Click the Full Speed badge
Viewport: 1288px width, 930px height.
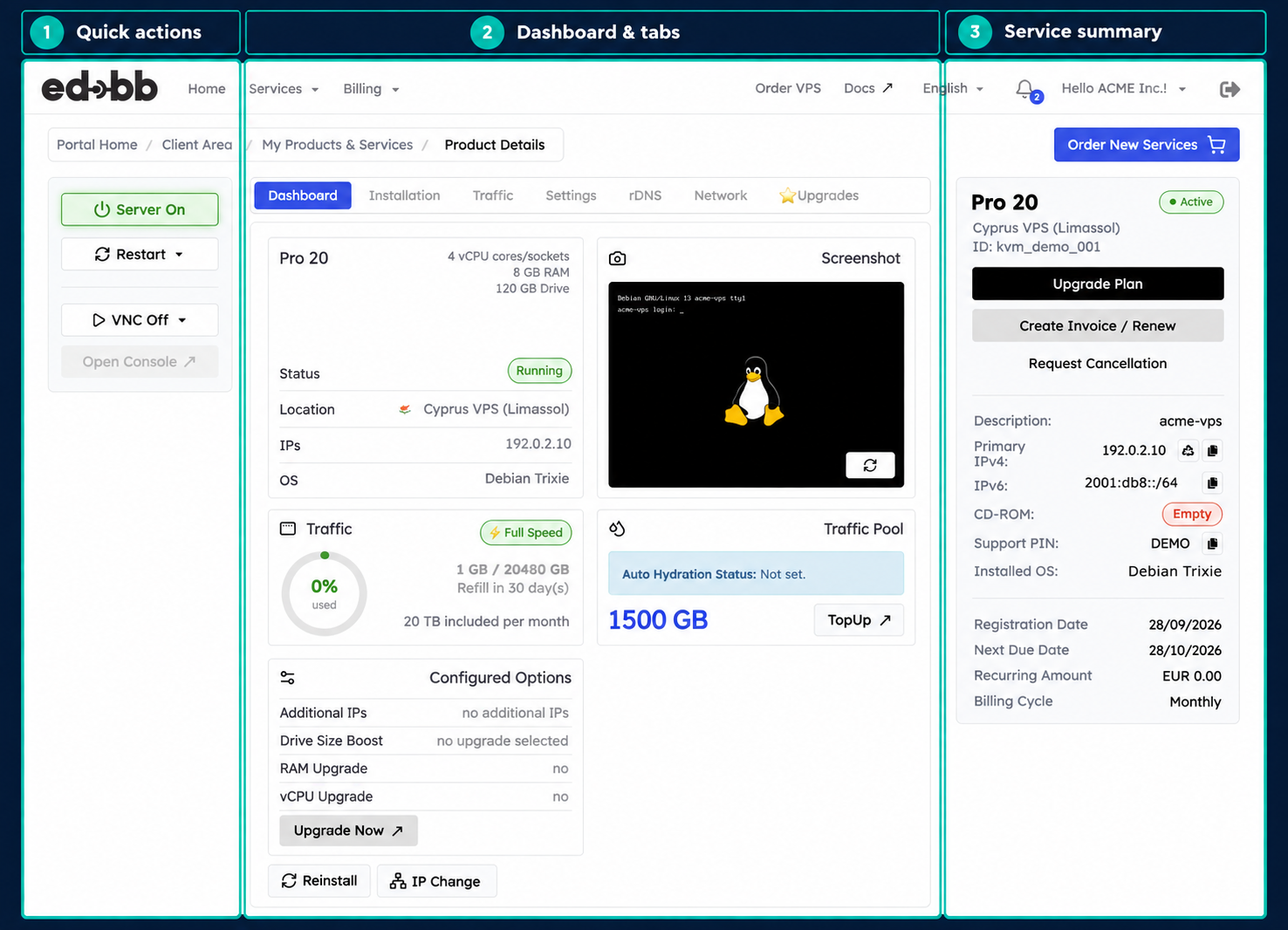(x=526, y=532)
